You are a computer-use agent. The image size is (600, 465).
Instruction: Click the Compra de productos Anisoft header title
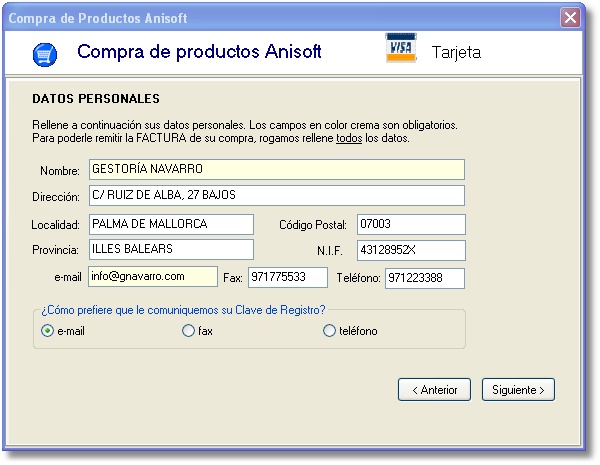(199, 52)
